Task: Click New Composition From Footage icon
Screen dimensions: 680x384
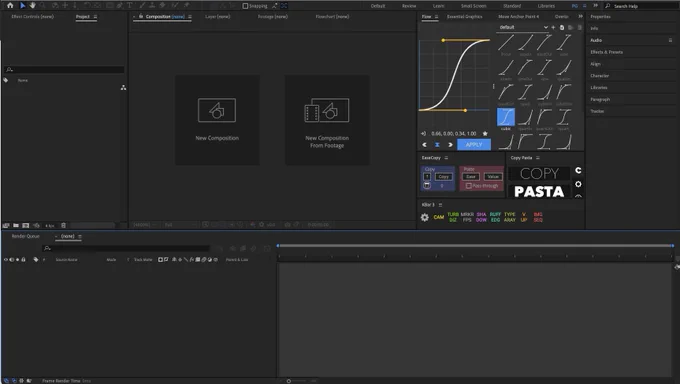Action: [327, 110]
